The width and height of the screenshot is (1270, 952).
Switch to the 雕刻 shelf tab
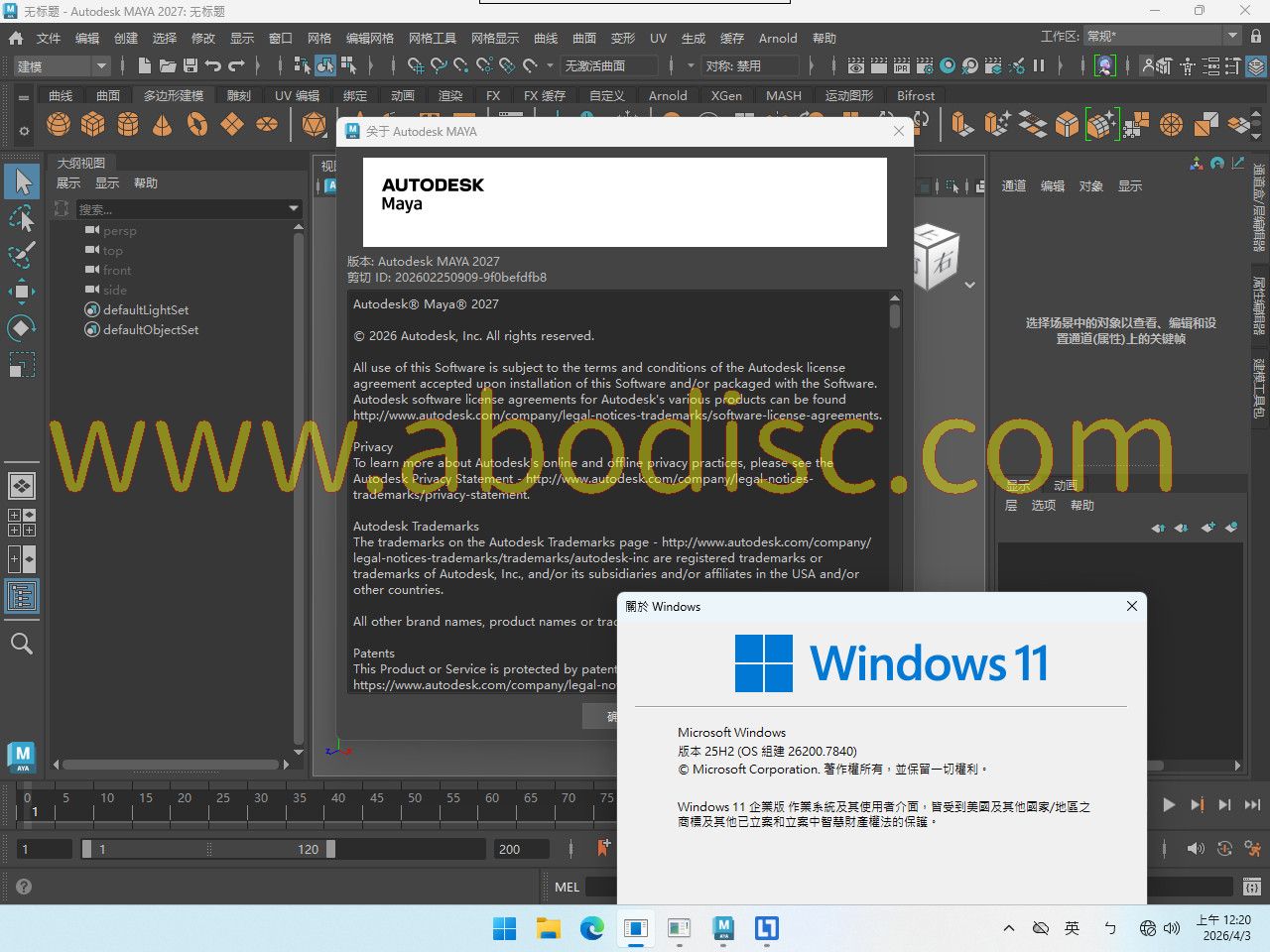pos(239,96)
